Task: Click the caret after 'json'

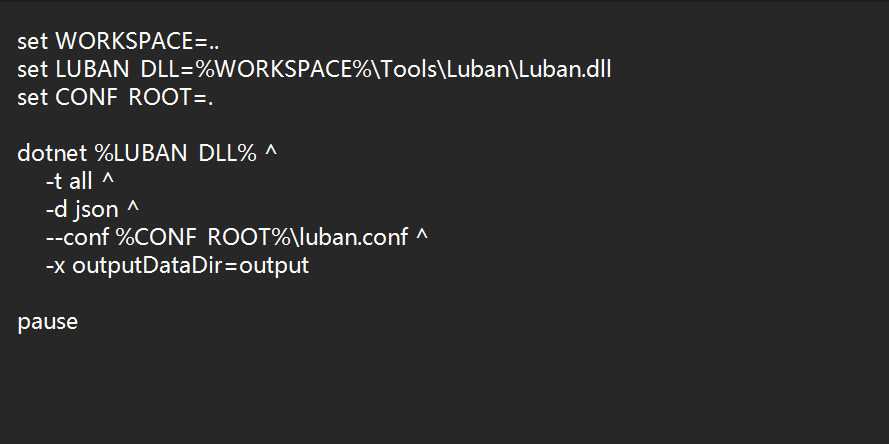Action: coord(135,210)
